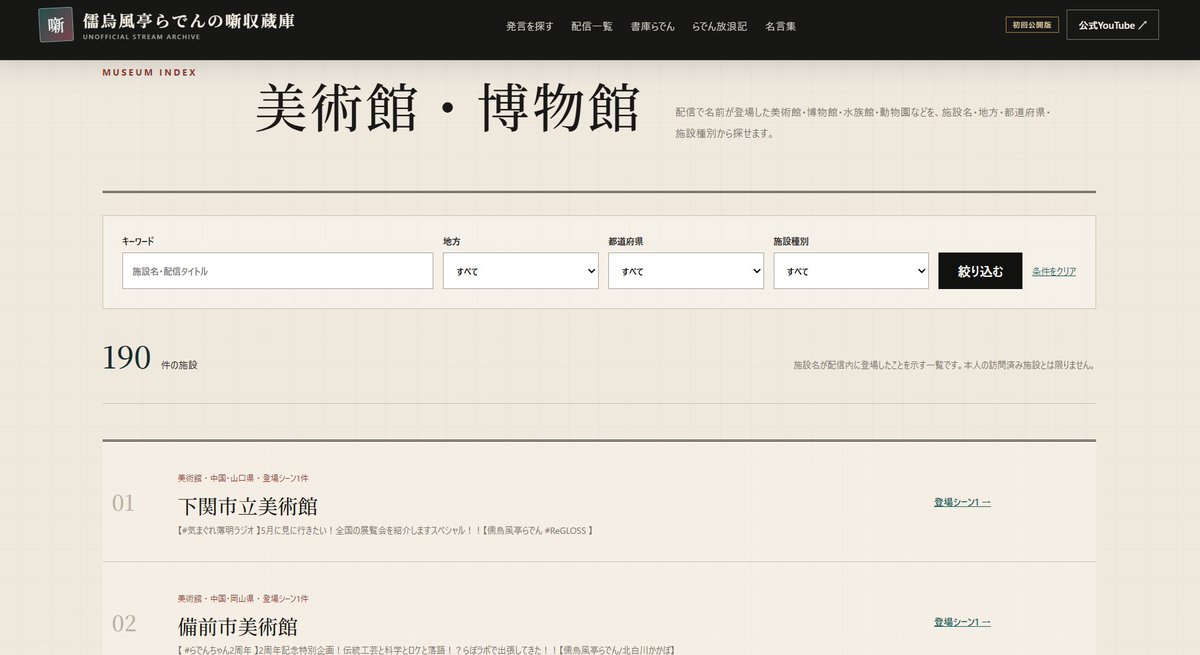The width and height of the screenshot is (1200, 655).
Task: Open the 備前市美術館 entry title
Action: tap(238, 627)
